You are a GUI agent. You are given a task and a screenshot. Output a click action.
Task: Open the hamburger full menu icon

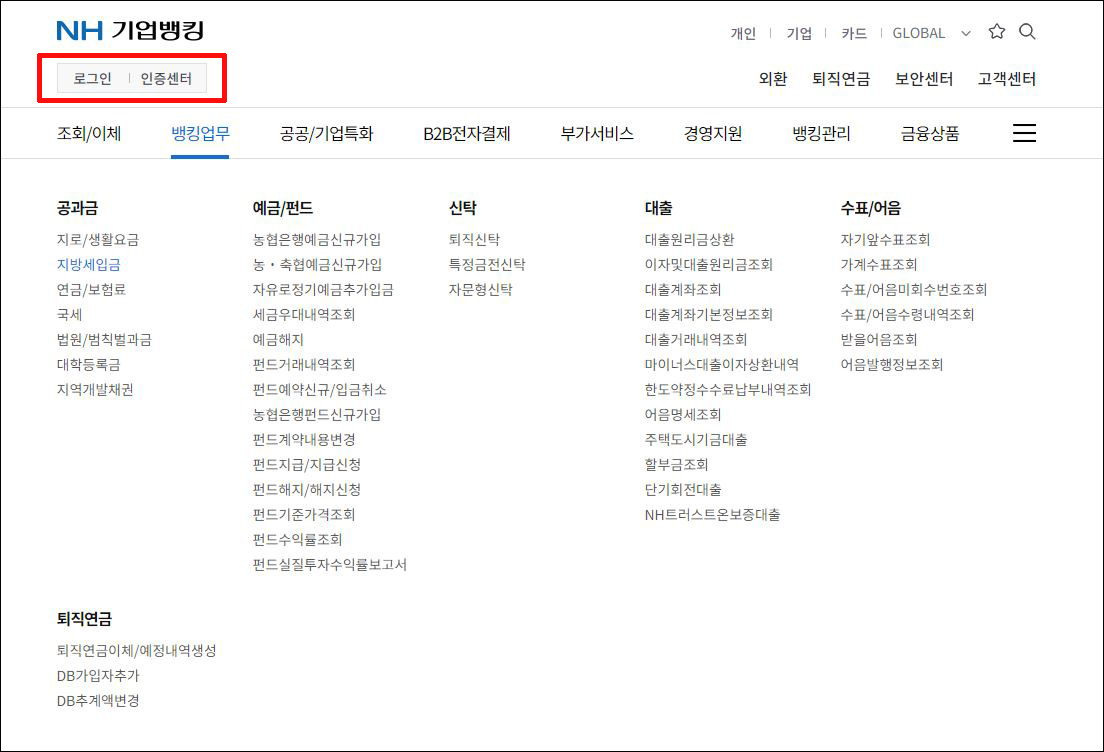(1024, 133)
